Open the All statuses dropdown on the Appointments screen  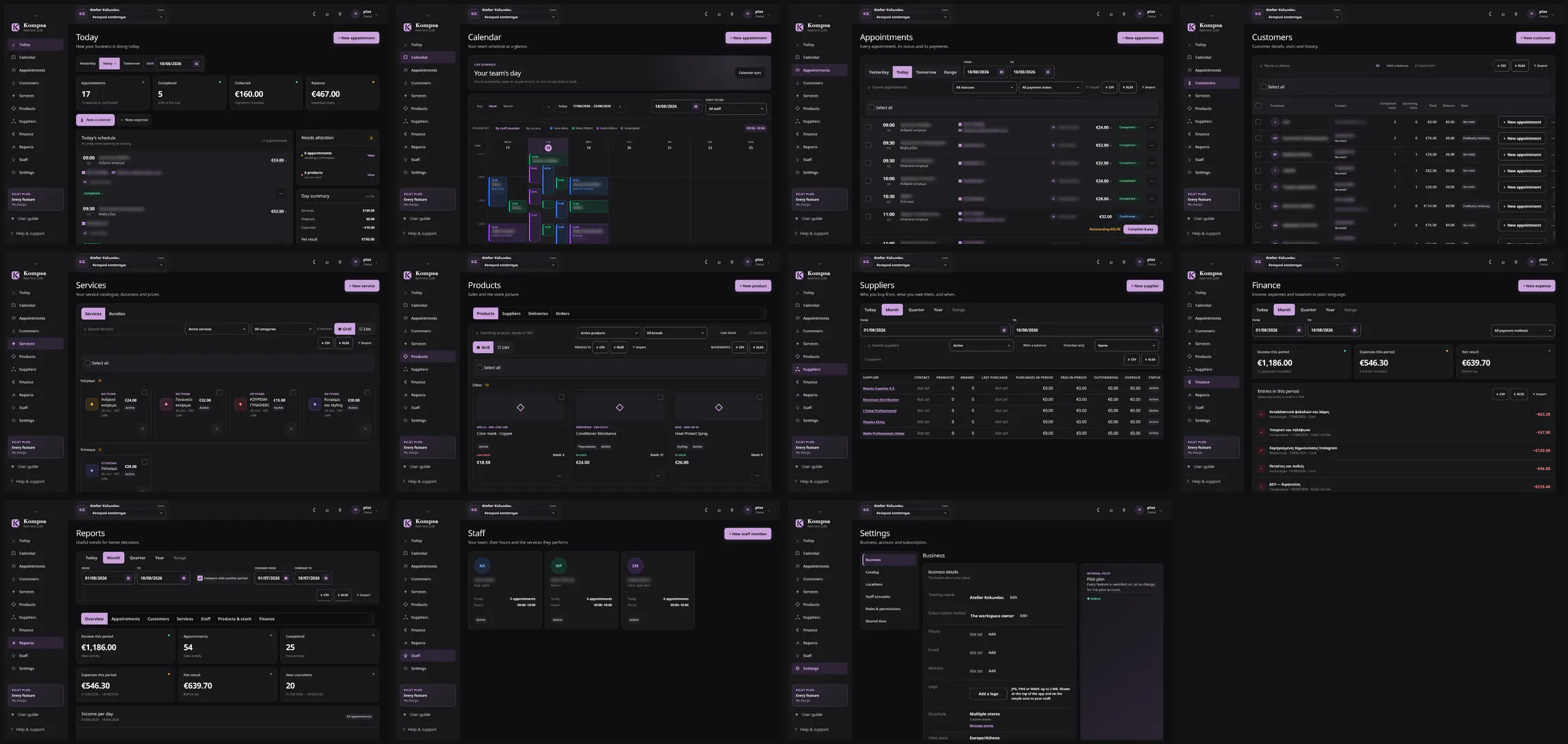(x=984, y=88)
